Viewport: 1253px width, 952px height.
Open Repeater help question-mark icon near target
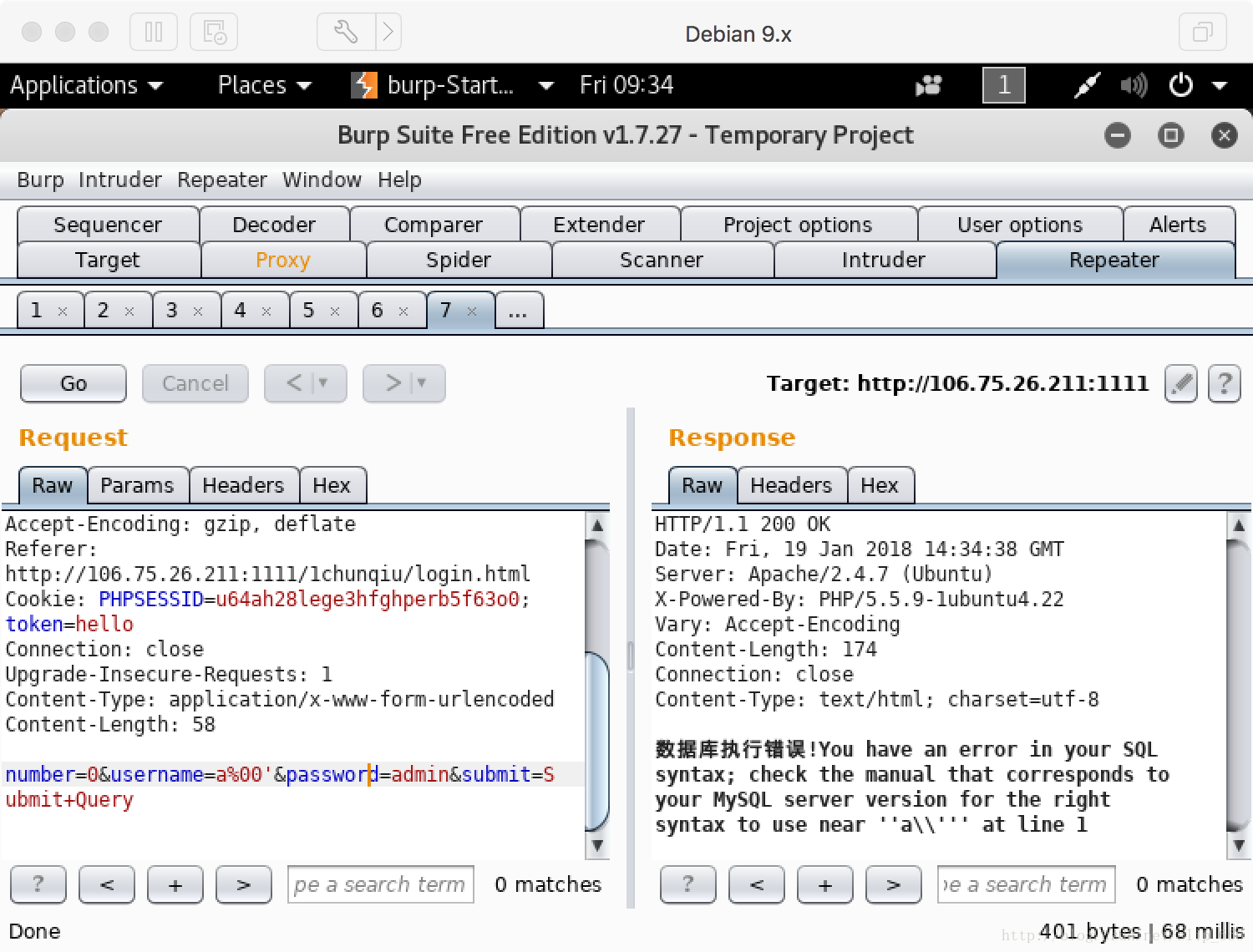pos(1225,383)
